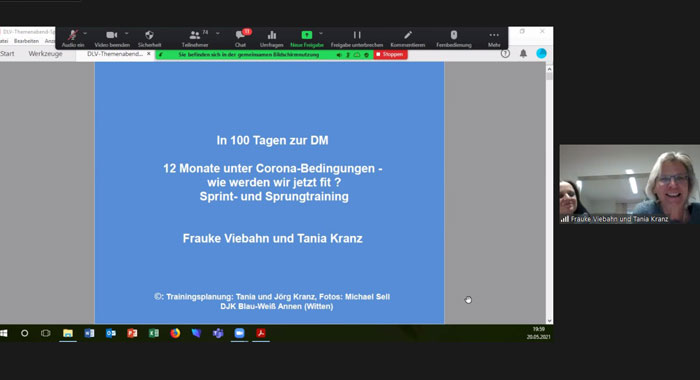
Task: Expand the video options arrow
Action: 126,33
